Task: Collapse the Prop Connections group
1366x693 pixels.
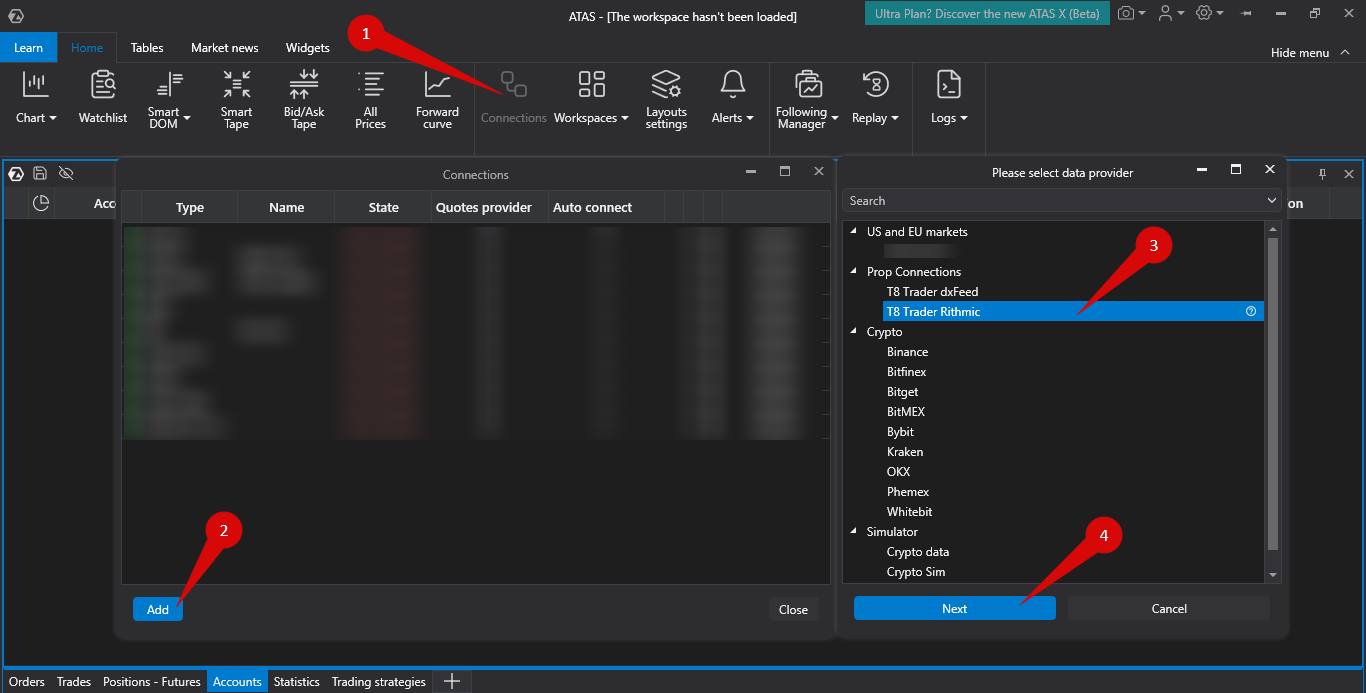Action: tap(853, 271)
